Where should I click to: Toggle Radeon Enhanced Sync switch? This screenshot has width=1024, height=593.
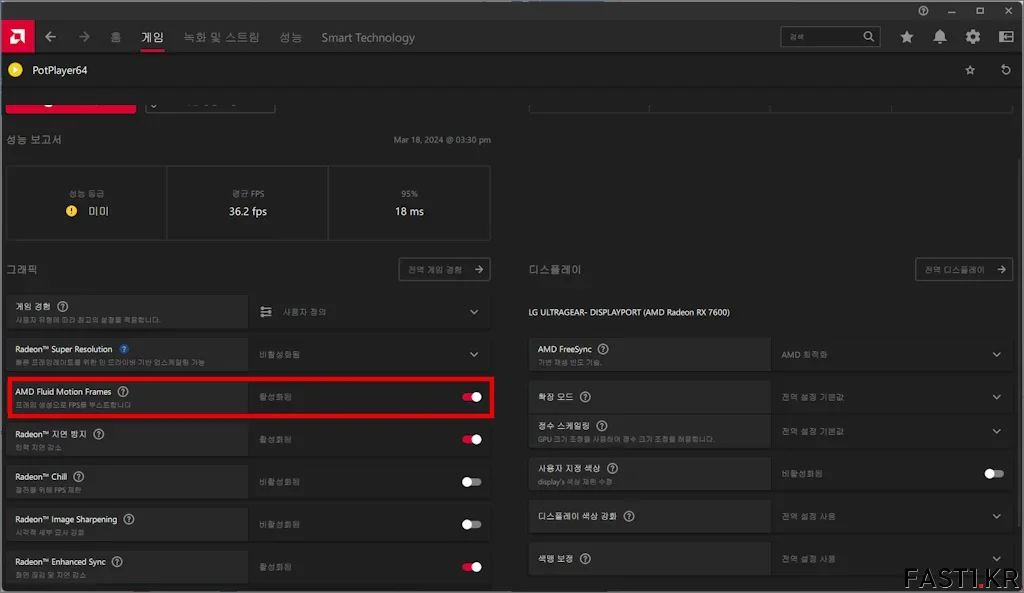[x=472, y=567]
